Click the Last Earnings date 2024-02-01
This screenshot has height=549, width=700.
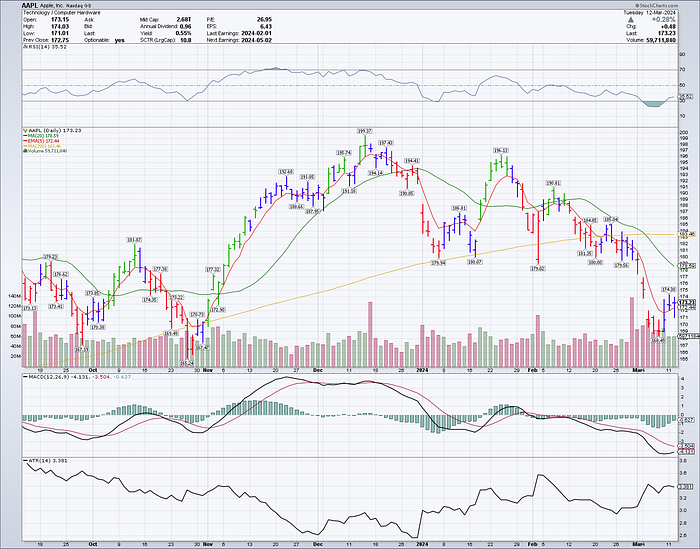click(x=257, y=33)
